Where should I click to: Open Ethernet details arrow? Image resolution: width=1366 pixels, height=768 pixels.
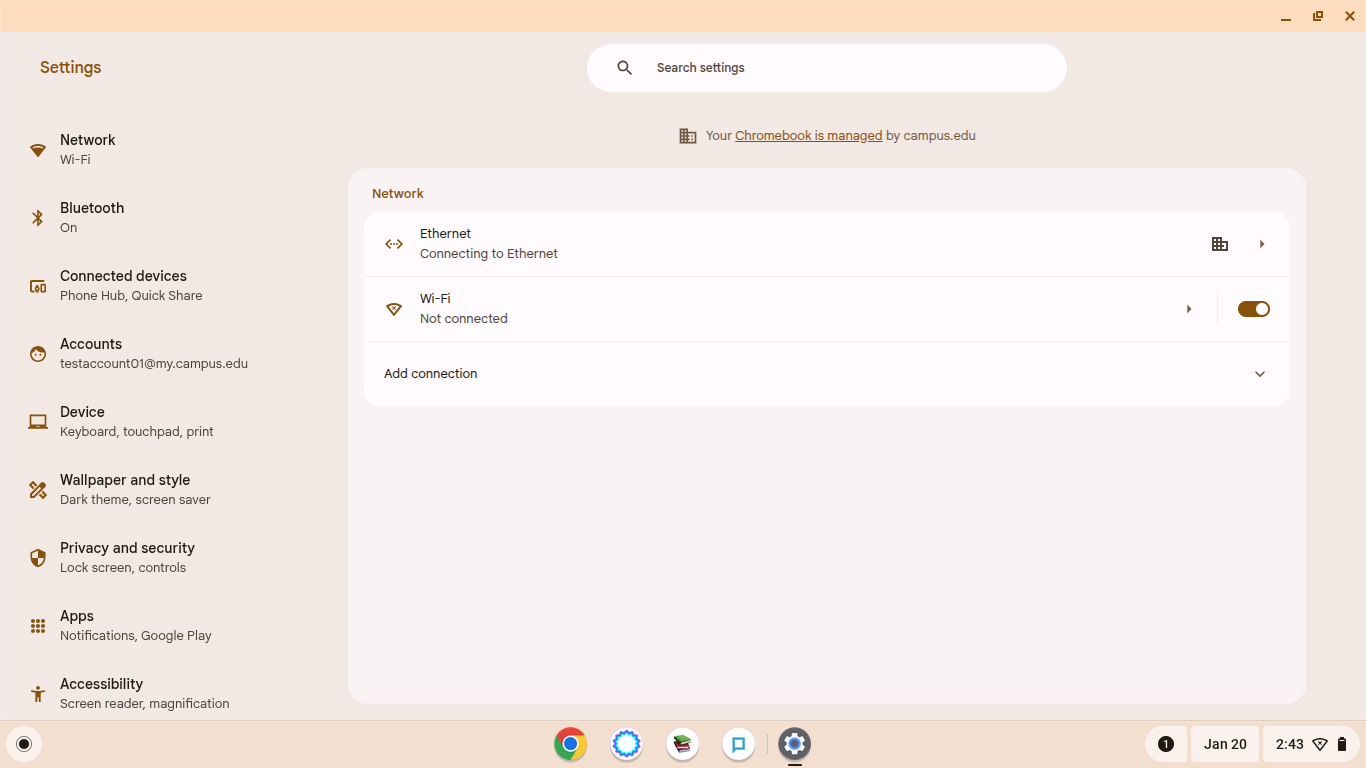point(1262,244)
